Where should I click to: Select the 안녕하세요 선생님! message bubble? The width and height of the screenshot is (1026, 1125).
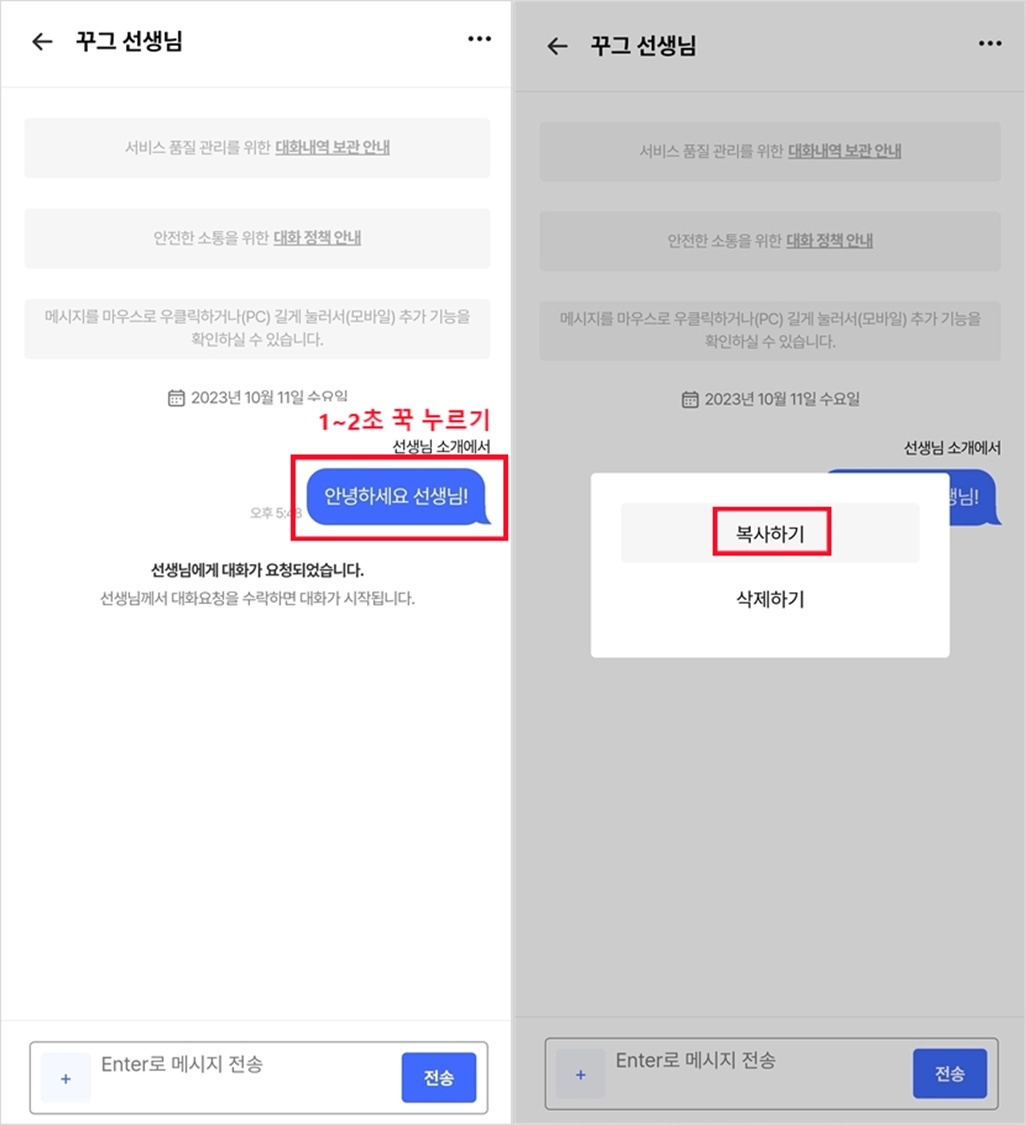(x=397, y=496)
